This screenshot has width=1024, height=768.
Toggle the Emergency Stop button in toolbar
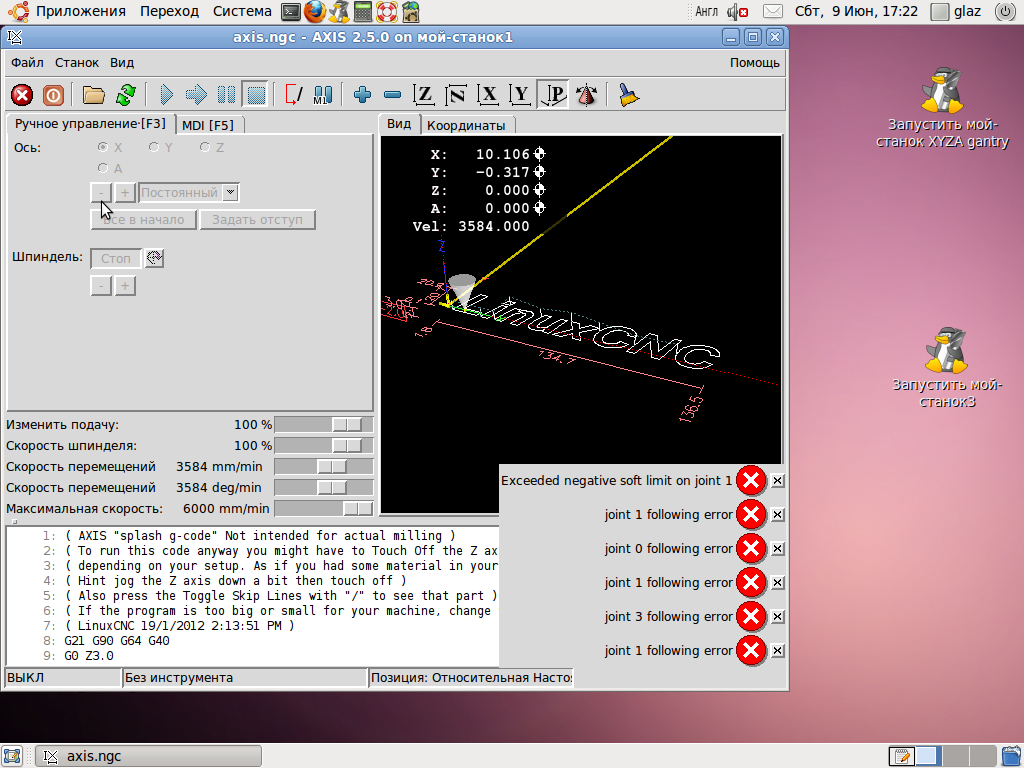(22, 95)
